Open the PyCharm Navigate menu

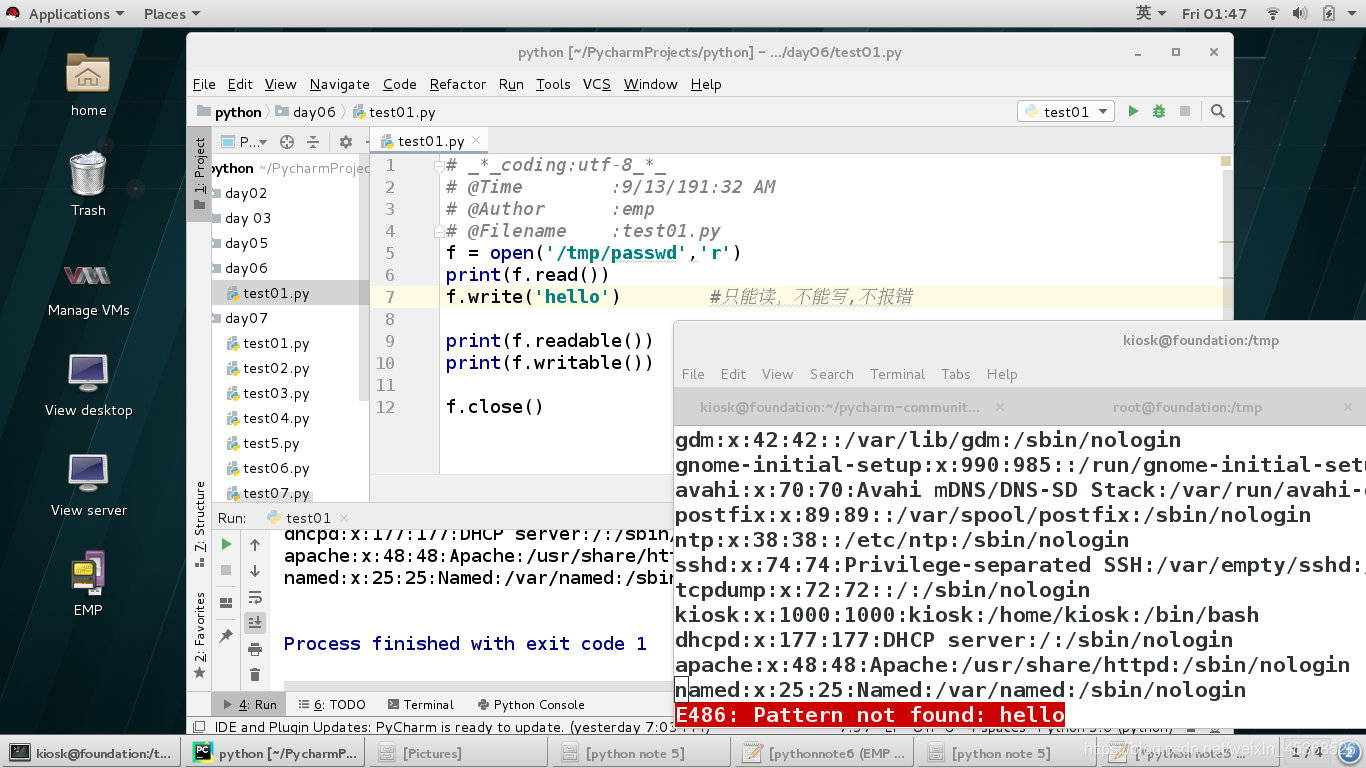click(x=339, y=84)
